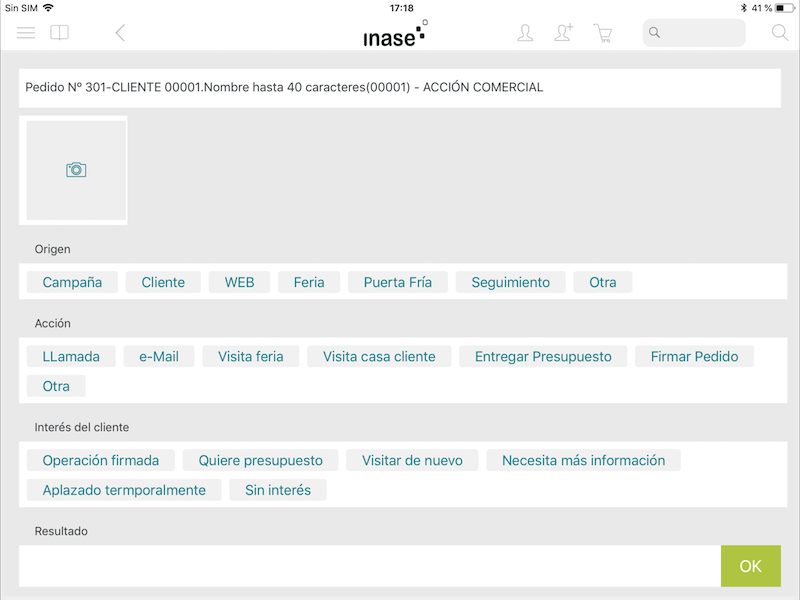Tap the camera icon to add photo
This screenshot has width=800, height=600.
tap(76, 170)
